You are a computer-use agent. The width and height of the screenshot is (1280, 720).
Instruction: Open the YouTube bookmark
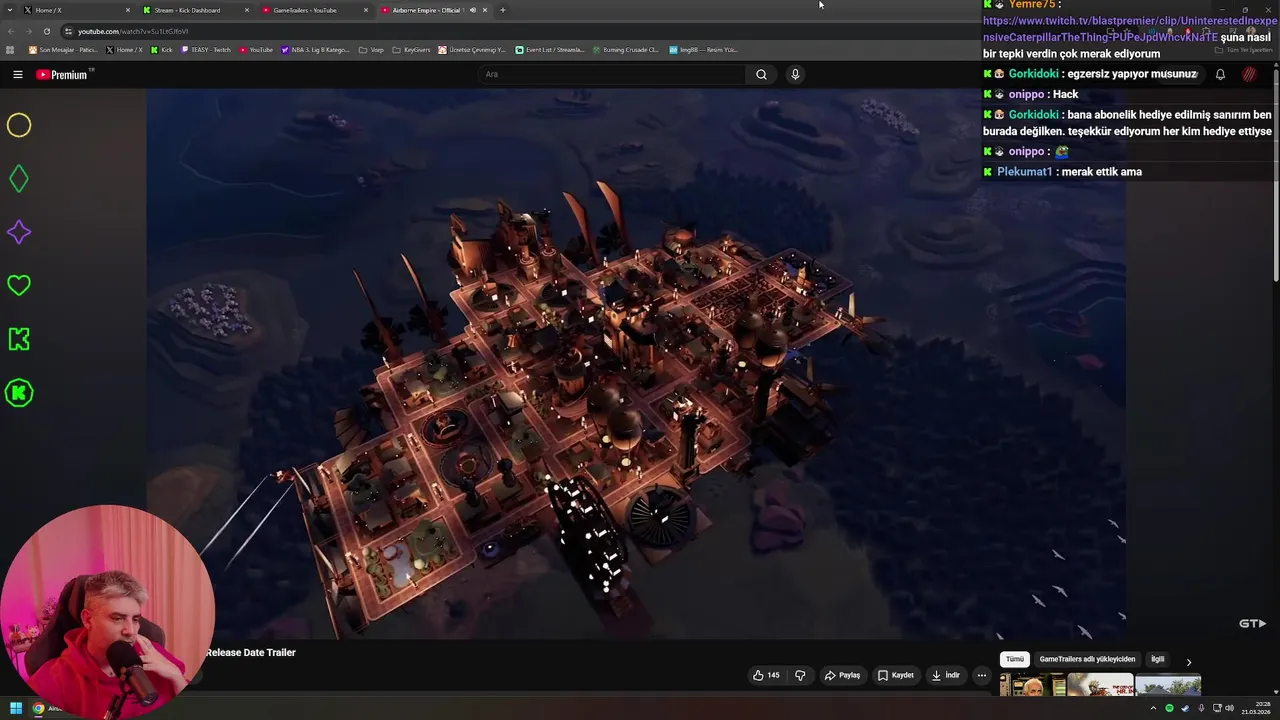256,50
